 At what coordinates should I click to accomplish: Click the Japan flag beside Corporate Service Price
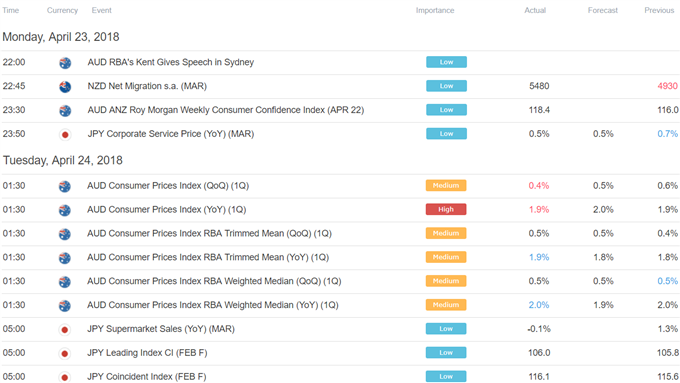65,135
